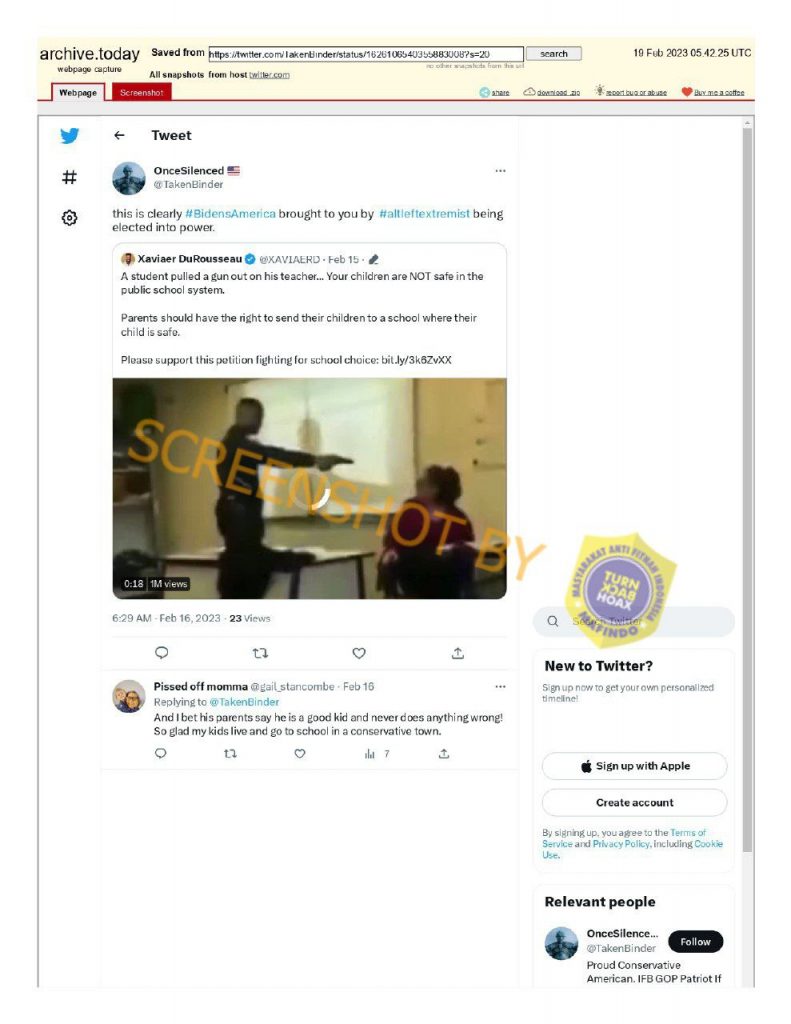The image size is (791, 1024).
Task: Click the Saved from URL field
Action: 366,54
